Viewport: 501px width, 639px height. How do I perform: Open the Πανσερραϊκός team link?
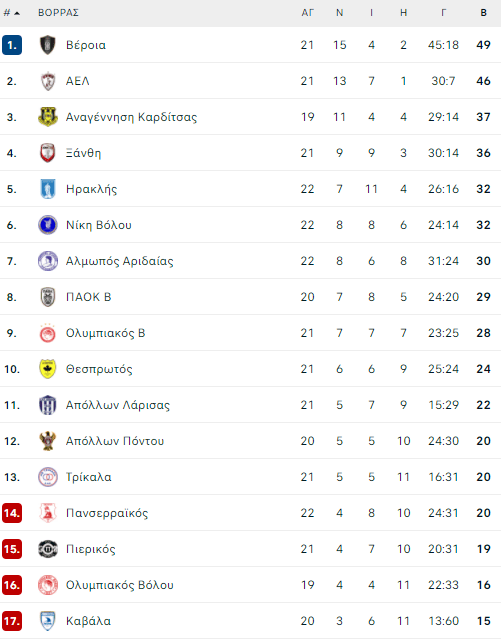tap(107, 513)
